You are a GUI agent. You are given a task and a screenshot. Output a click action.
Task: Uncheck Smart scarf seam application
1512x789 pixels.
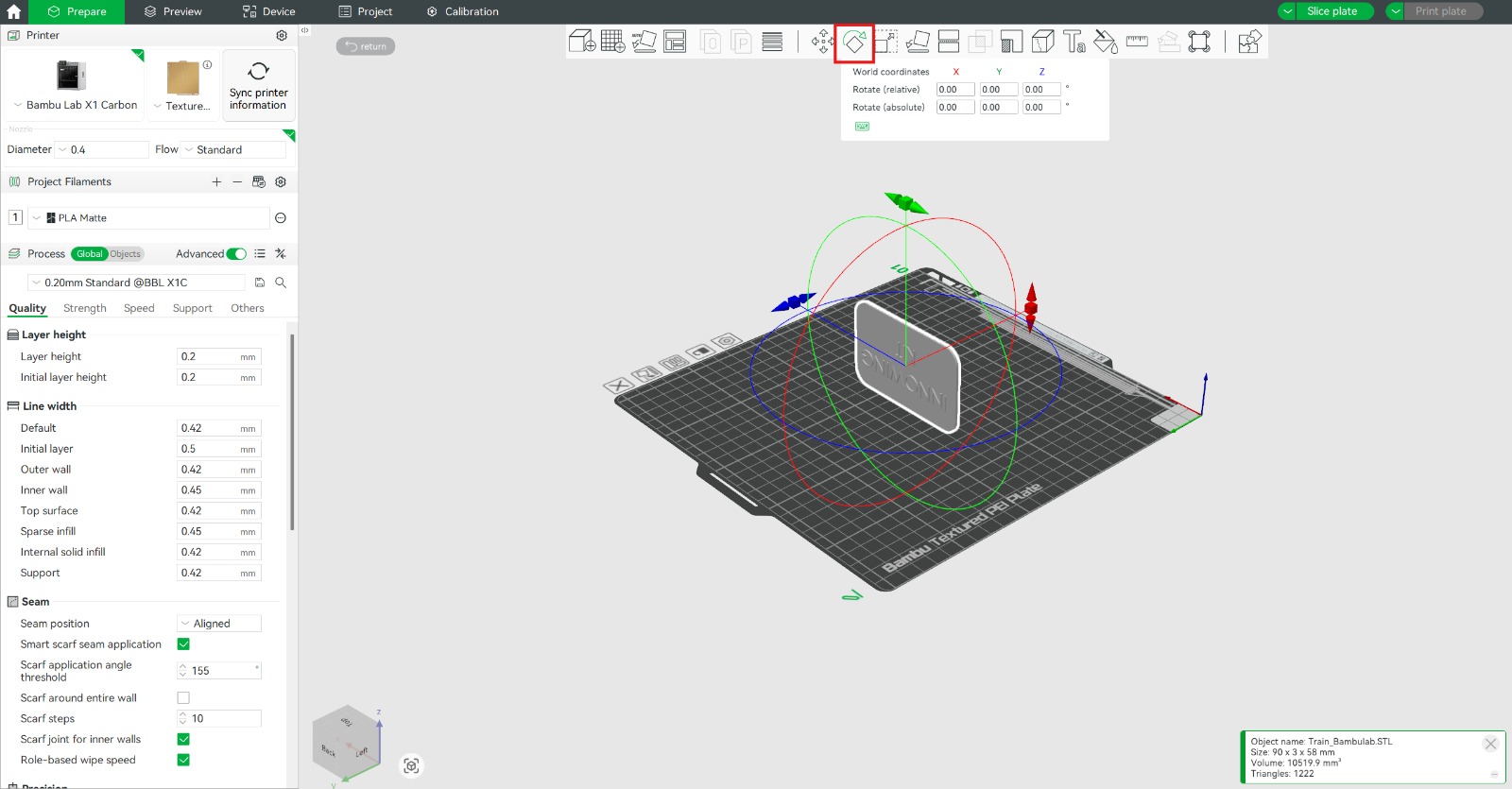(183, 644)
